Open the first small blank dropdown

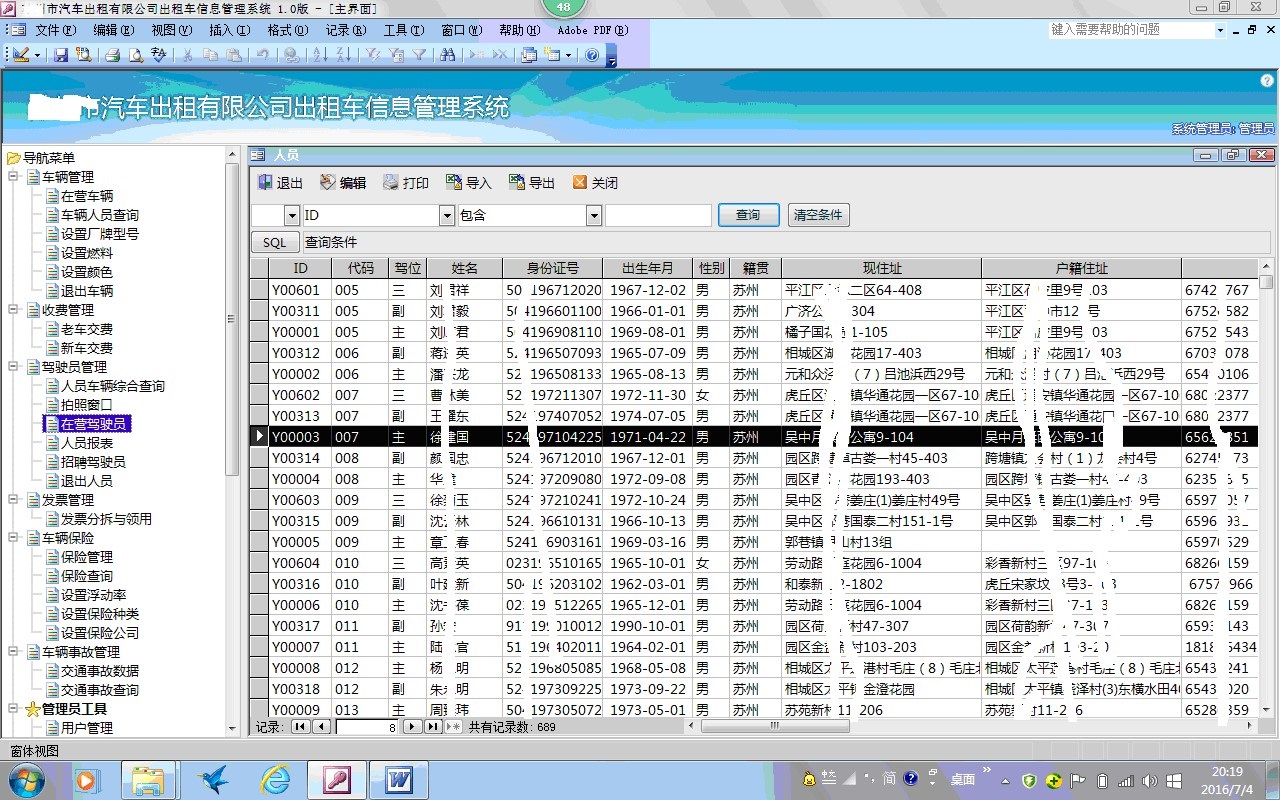(292, 215)
